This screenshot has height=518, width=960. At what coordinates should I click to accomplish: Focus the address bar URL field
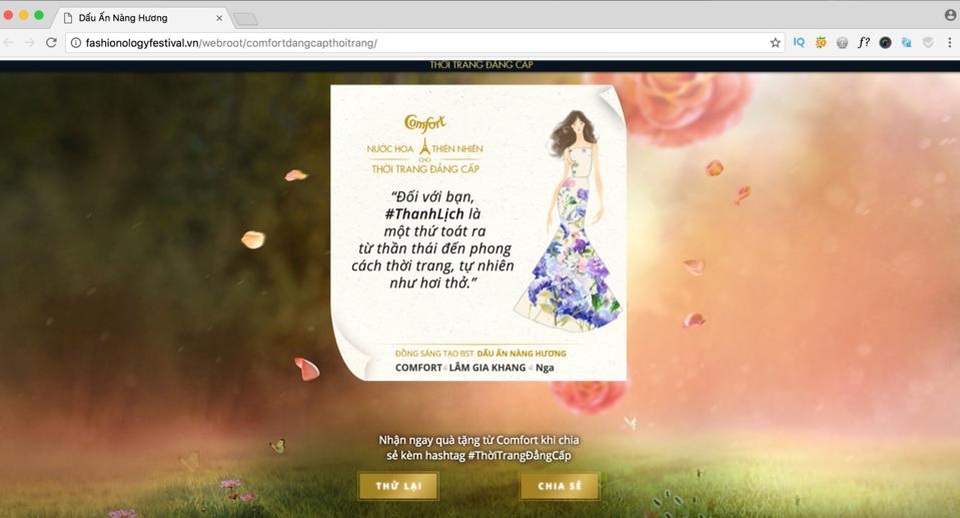[422, 43]
